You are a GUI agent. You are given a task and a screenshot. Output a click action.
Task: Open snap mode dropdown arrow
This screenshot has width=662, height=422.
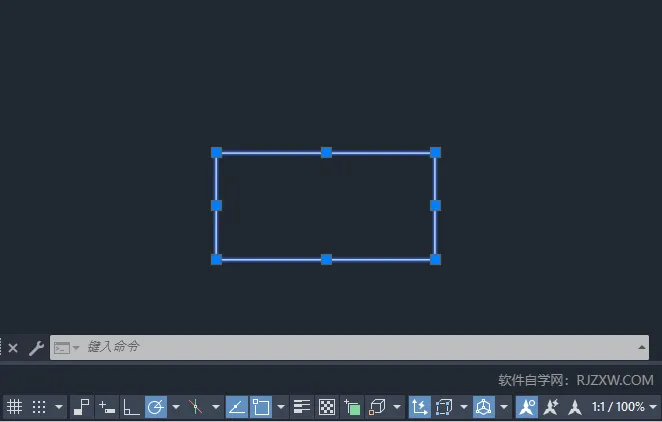point(60,407)
